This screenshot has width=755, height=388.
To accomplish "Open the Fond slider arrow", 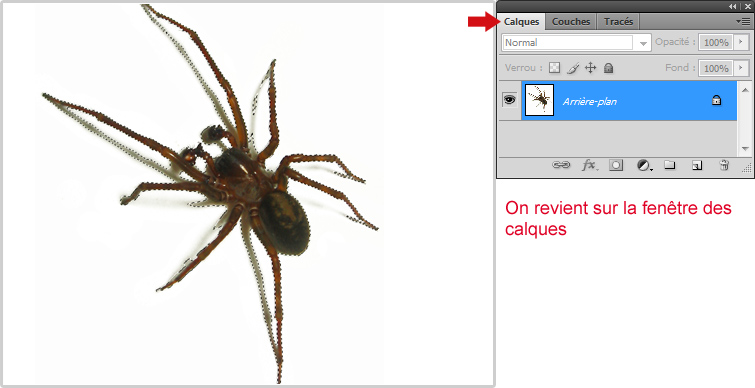I will click(742, 68).
